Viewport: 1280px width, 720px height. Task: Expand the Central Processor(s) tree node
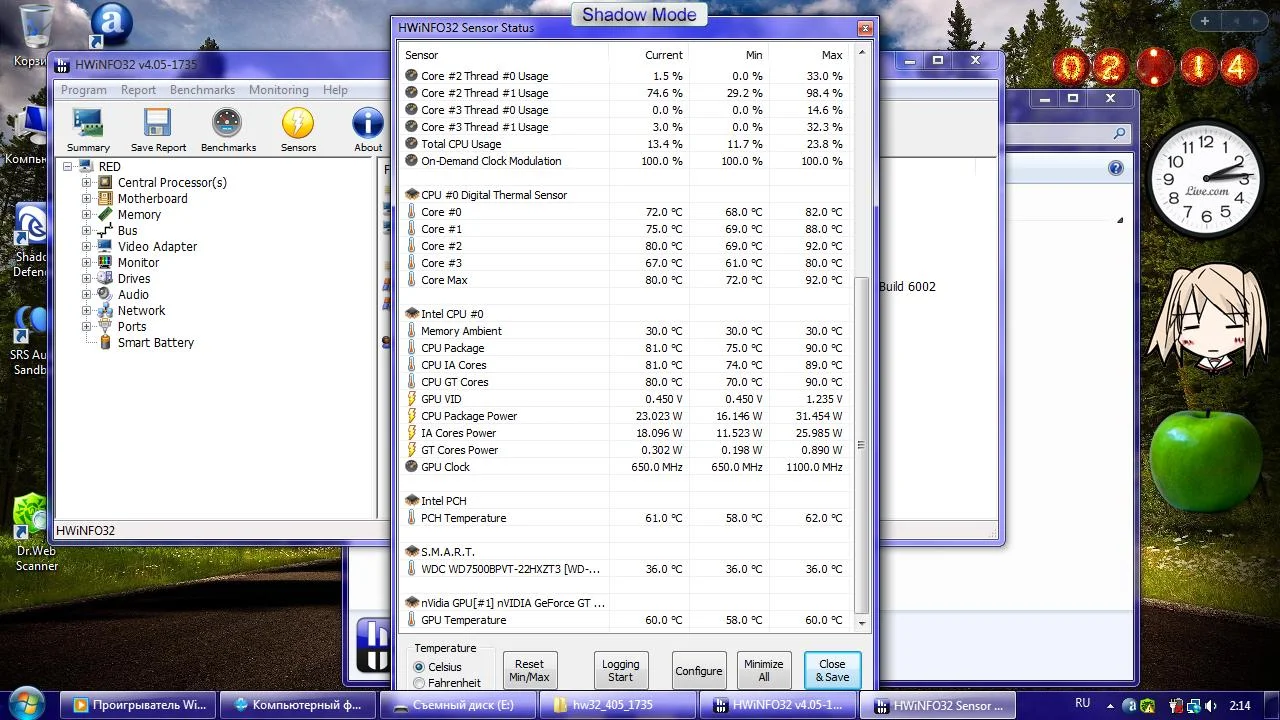point(86,183)
